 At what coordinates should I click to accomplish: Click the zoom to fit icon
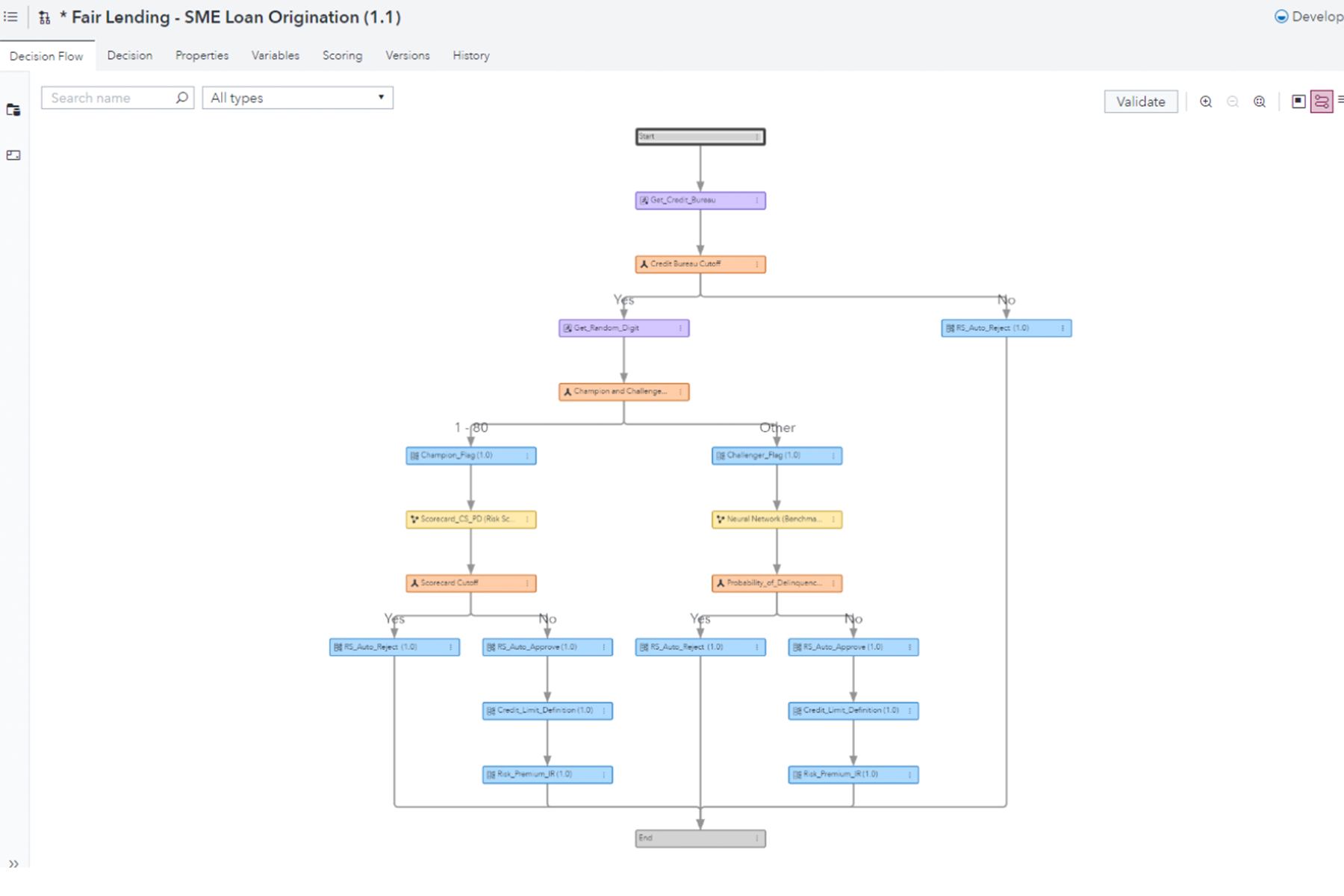(x=1260, y=102)
